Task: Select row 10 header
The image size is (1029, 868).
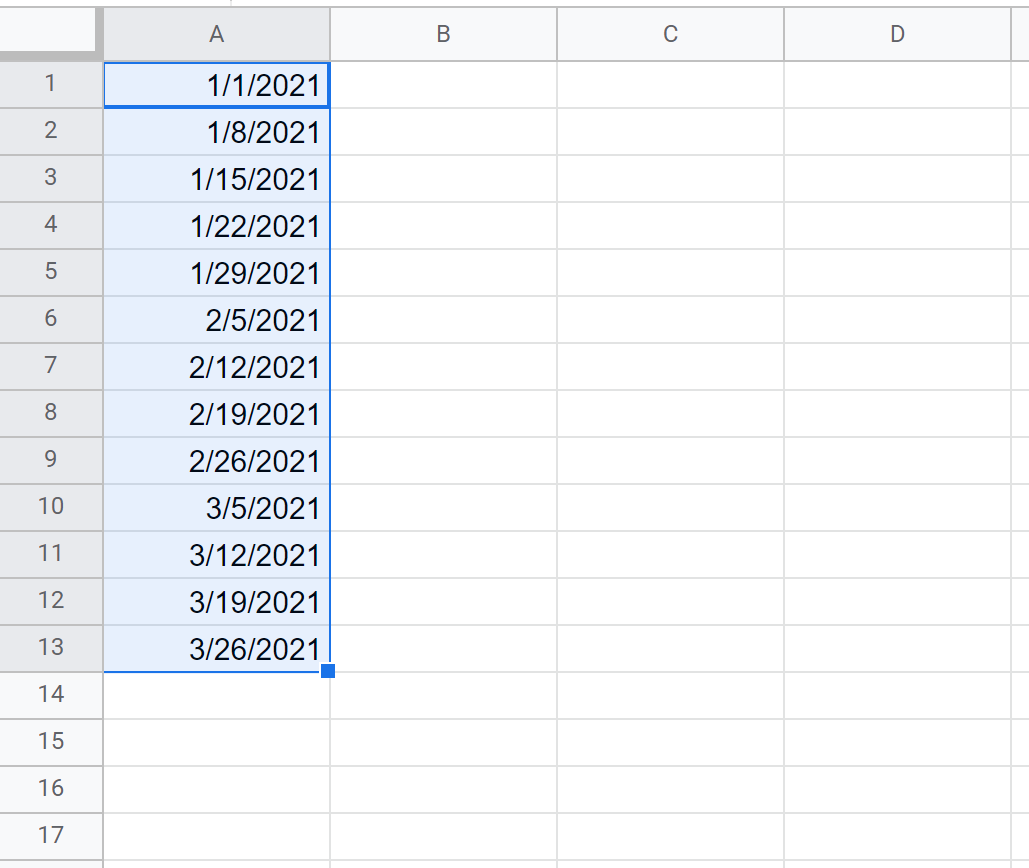Action: coord(51,507)
